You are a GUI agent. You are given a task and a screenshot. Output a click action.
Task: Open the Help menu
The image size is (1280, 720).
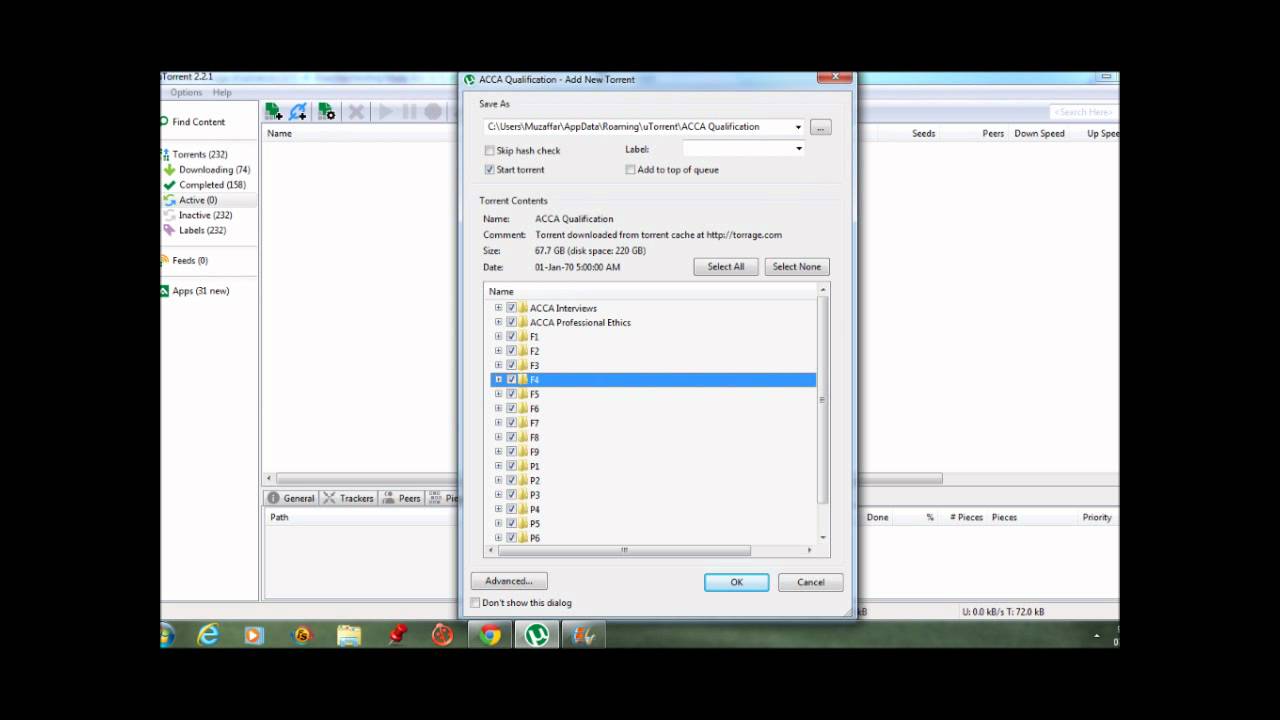click(222, 93)
